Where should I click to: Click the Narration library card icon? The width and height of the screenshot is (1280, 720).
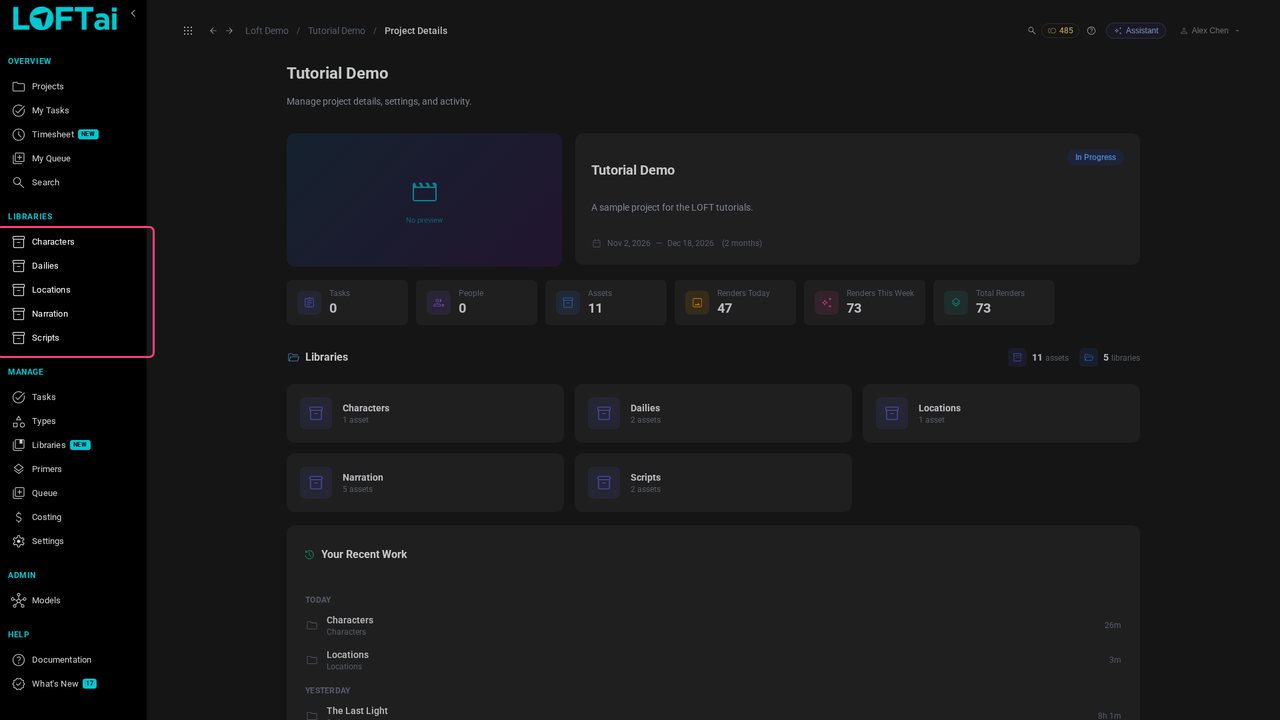(316, 482)
